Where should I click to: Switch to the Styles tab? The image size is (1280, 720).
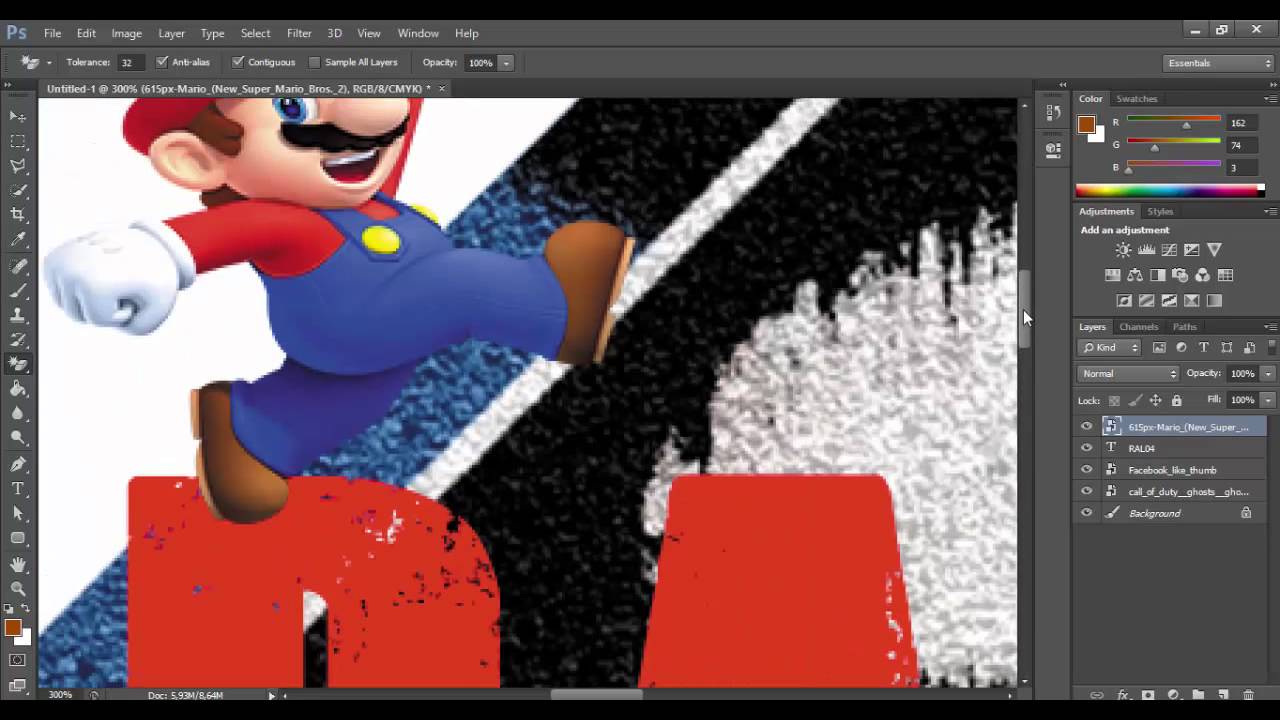[1160, 211]
